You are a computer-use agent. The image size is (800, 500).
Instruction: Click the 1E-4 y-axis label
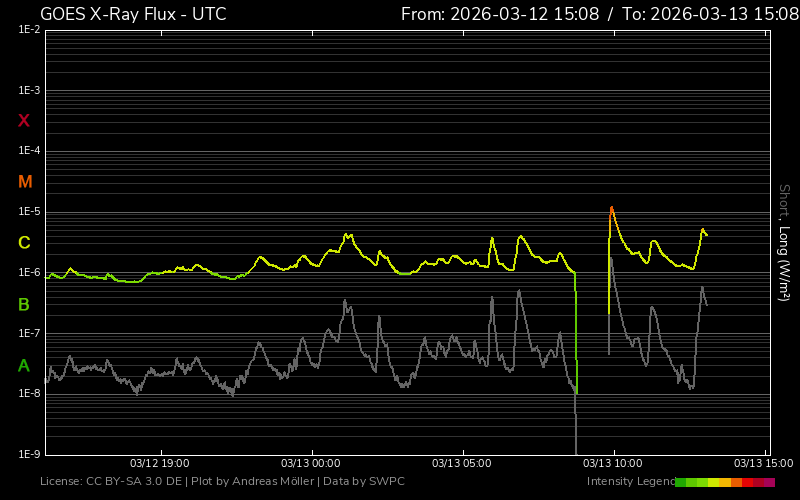29,151
